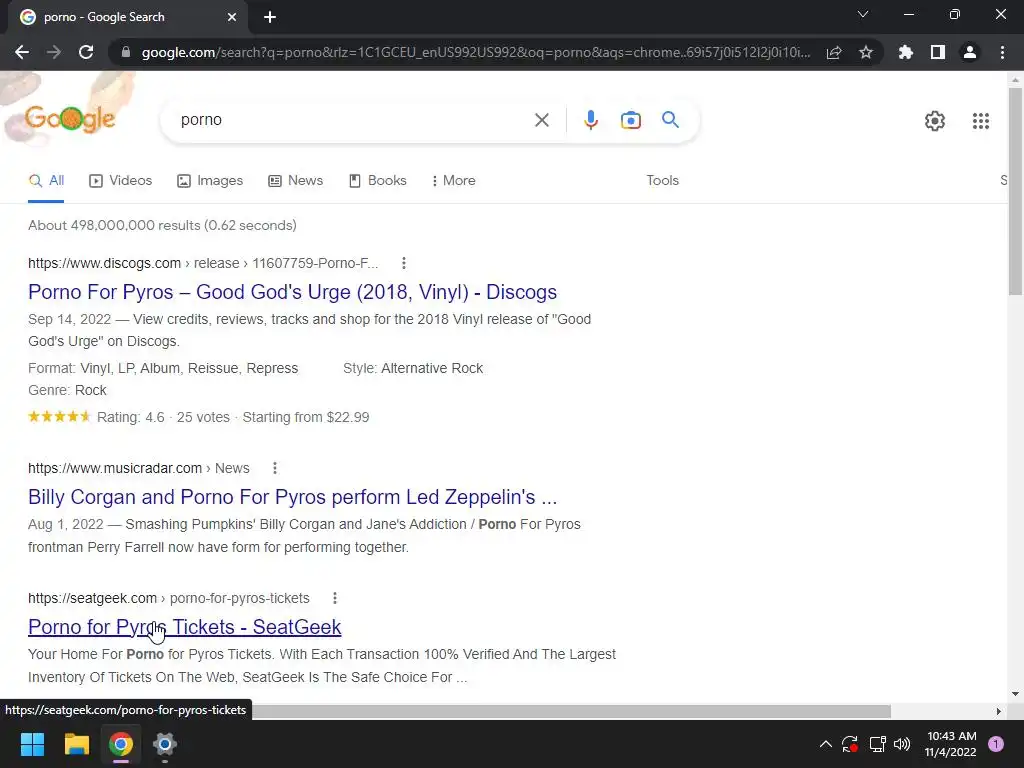Open the Settings gear taskbar app

(x=165, y=744)
